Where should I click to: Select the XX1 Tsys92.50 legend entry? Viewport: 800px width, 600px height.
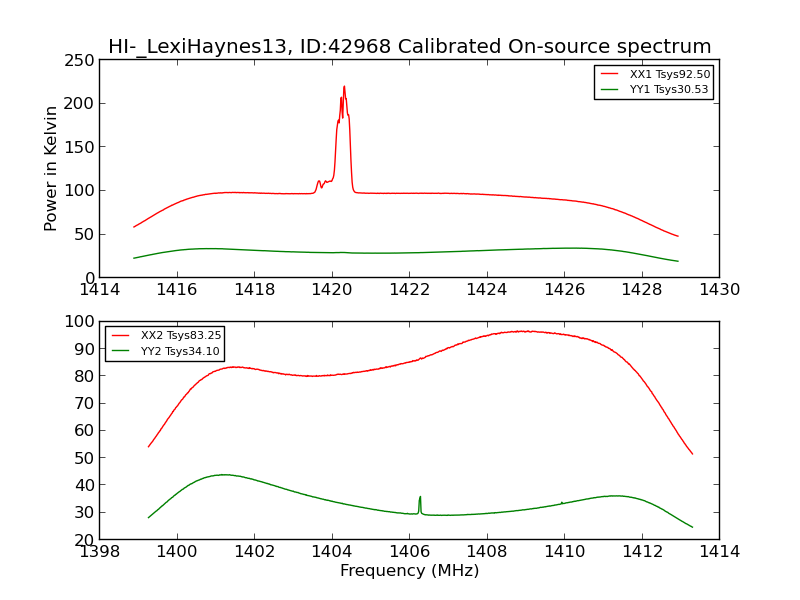click(x=669, y=75)
